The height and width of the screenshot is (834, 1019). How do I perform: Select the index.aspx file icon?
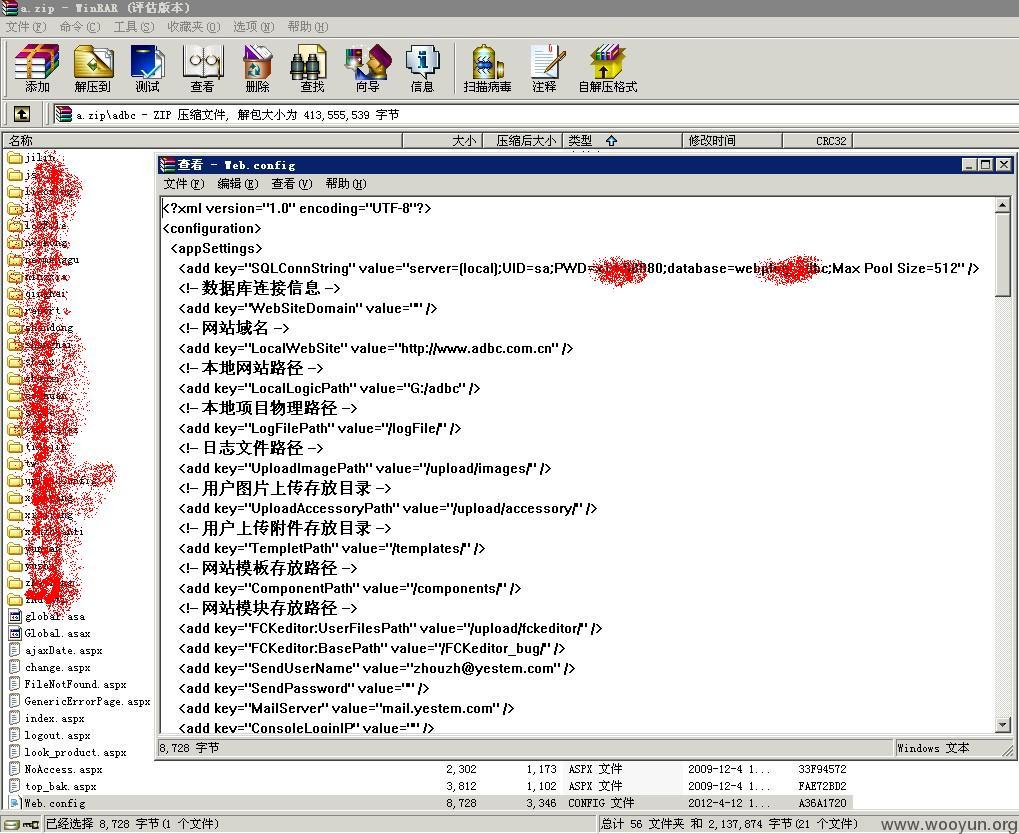15,718
